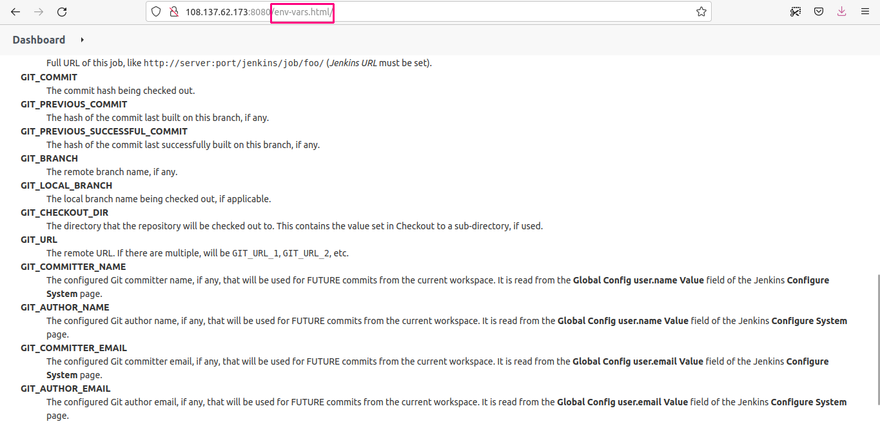Click the GIT_URL_2 code text

305,253
